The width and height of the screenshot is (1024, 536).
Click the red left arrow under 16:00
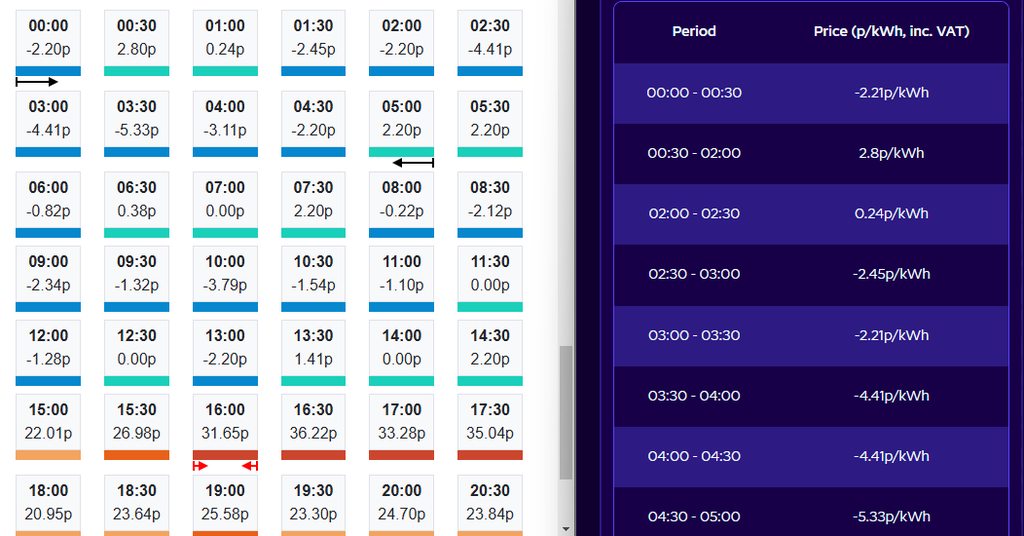[250, 466]
